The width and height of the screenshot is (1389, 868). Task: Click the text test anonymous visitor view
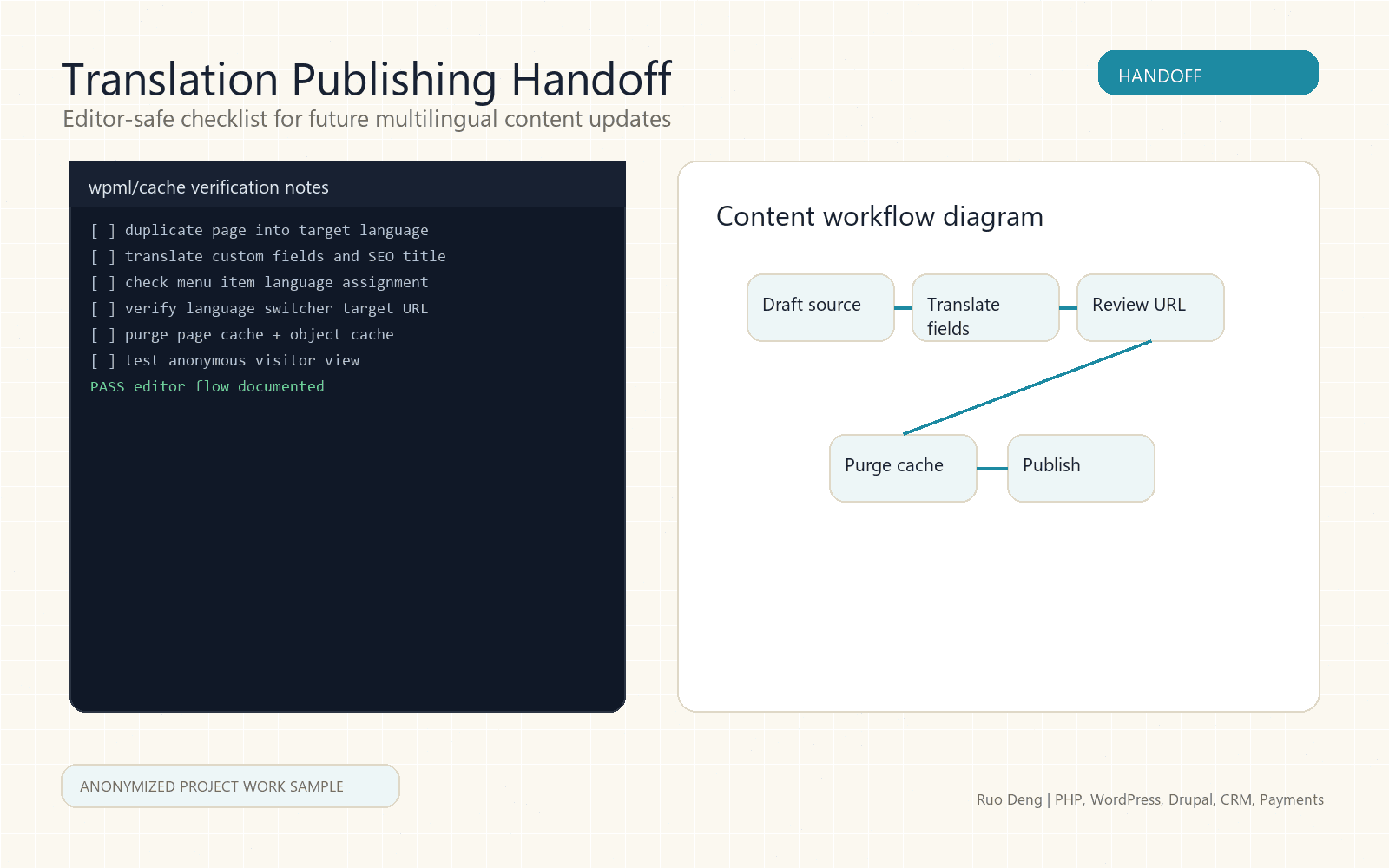click(x=242, y=361)
